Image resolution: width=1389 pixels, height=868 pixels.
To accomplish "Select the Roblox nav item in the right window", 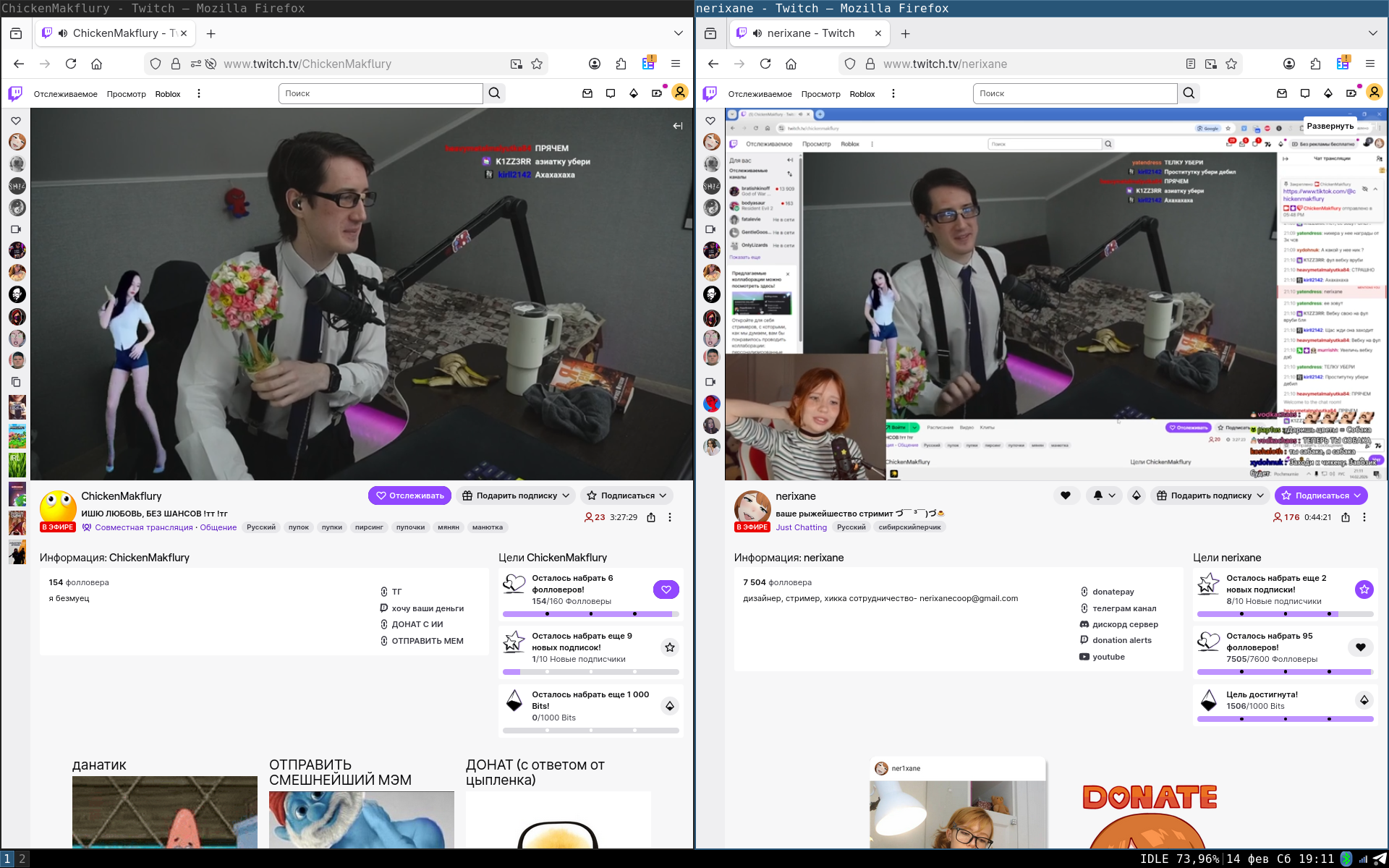I will tap(862, 94).
